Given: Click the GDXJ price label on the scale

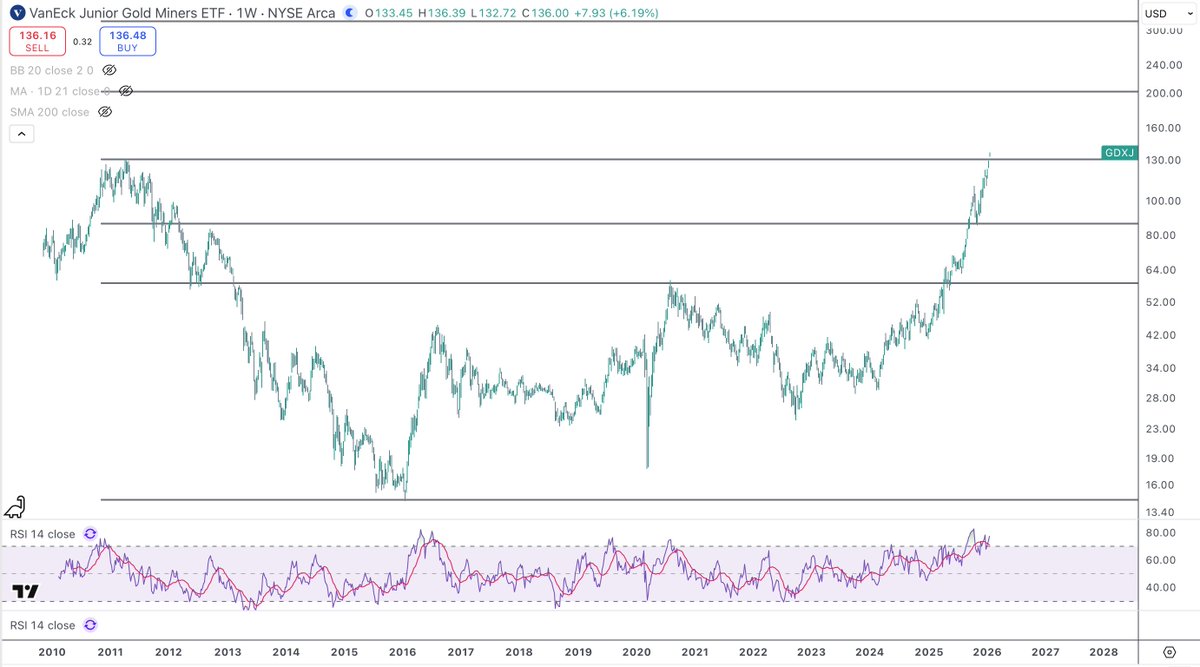Looking at the screenshot, I should point(1118,153).
